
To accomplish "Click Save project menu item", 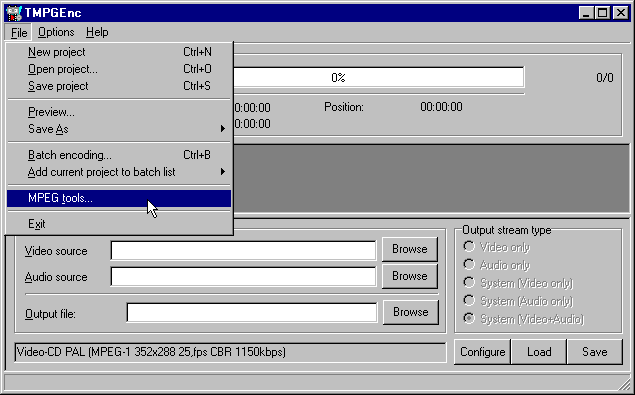I will click(x=119, y=86).
